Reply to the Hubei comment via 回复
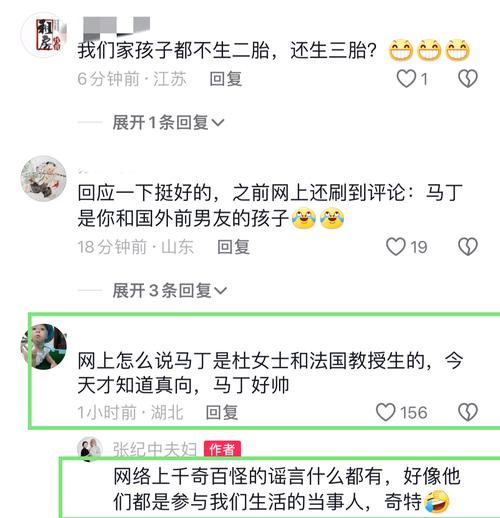Screen dimensions: 500x518 222,412
